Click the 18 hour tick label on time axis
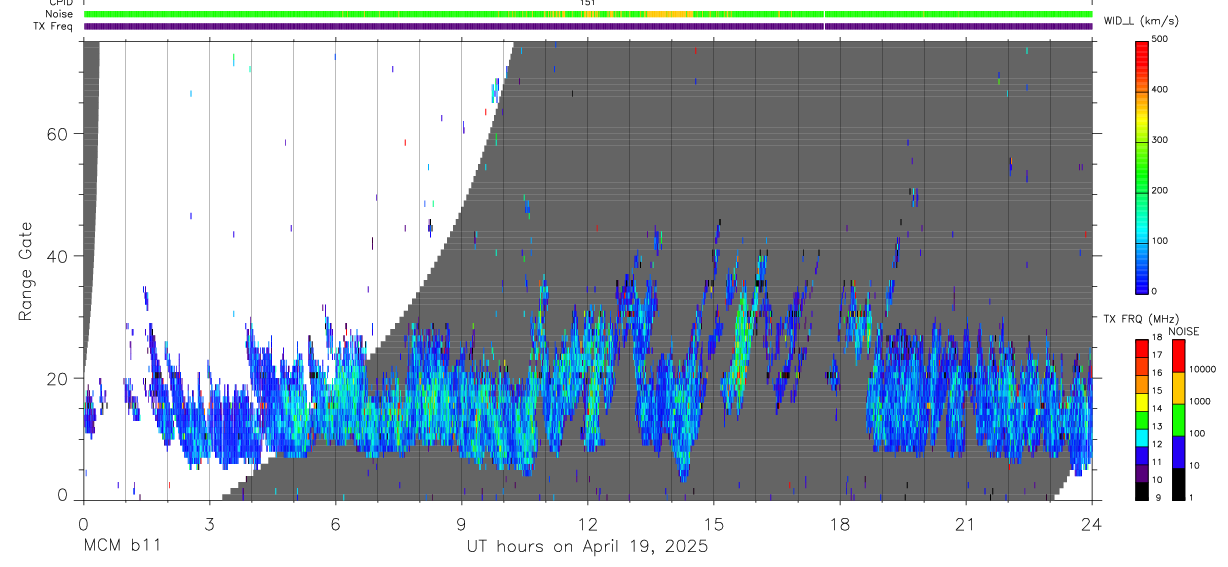Screen dimensions: 1228x567 (x=840, y=525)
